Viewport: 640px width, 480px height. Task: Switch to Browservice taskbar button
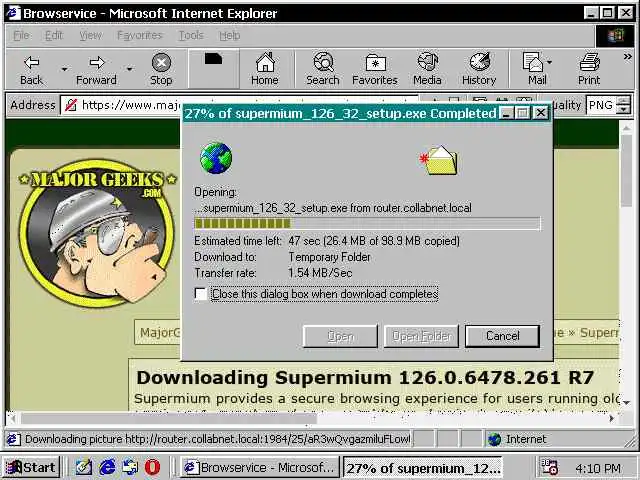coord(260,467)
